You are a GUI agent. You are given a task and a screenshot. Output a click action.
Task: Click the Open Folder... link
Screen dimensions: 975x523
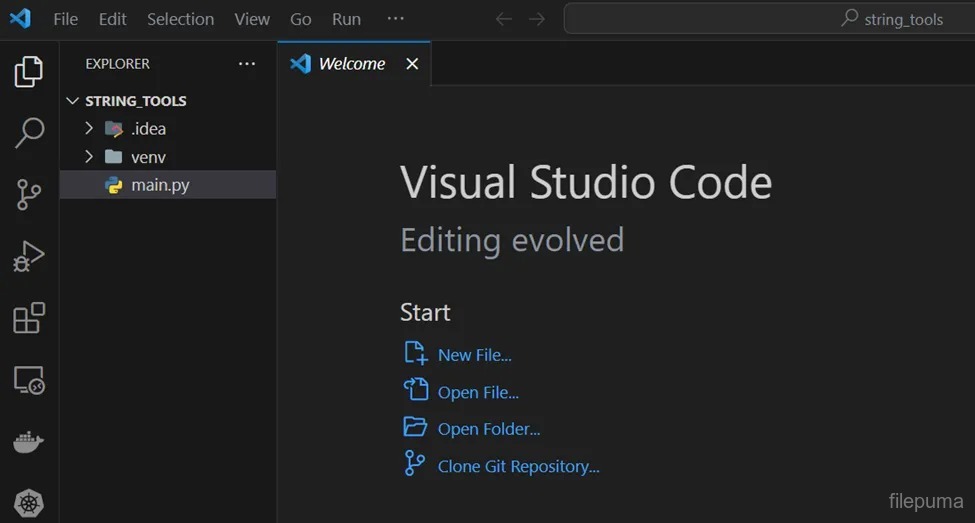coord(489,429)
